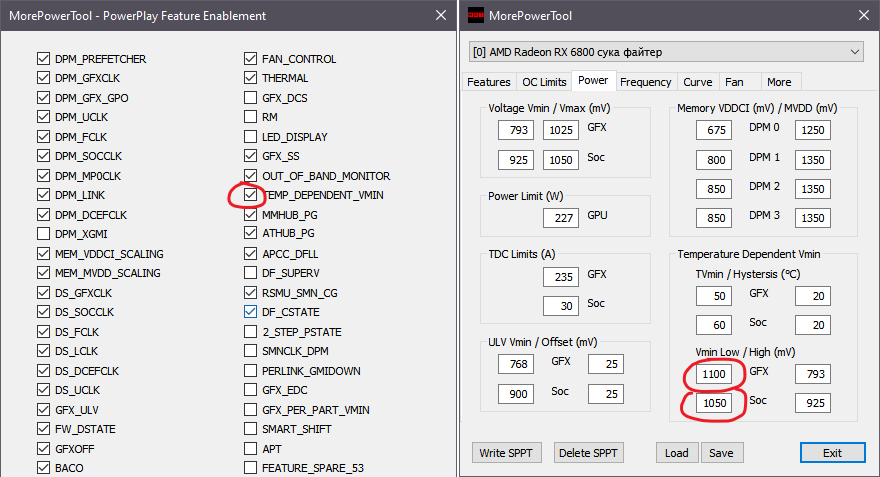Image resolution: width=880 pixels, height=477 pixels.
Task: Click the Load button
Action: 676,453
